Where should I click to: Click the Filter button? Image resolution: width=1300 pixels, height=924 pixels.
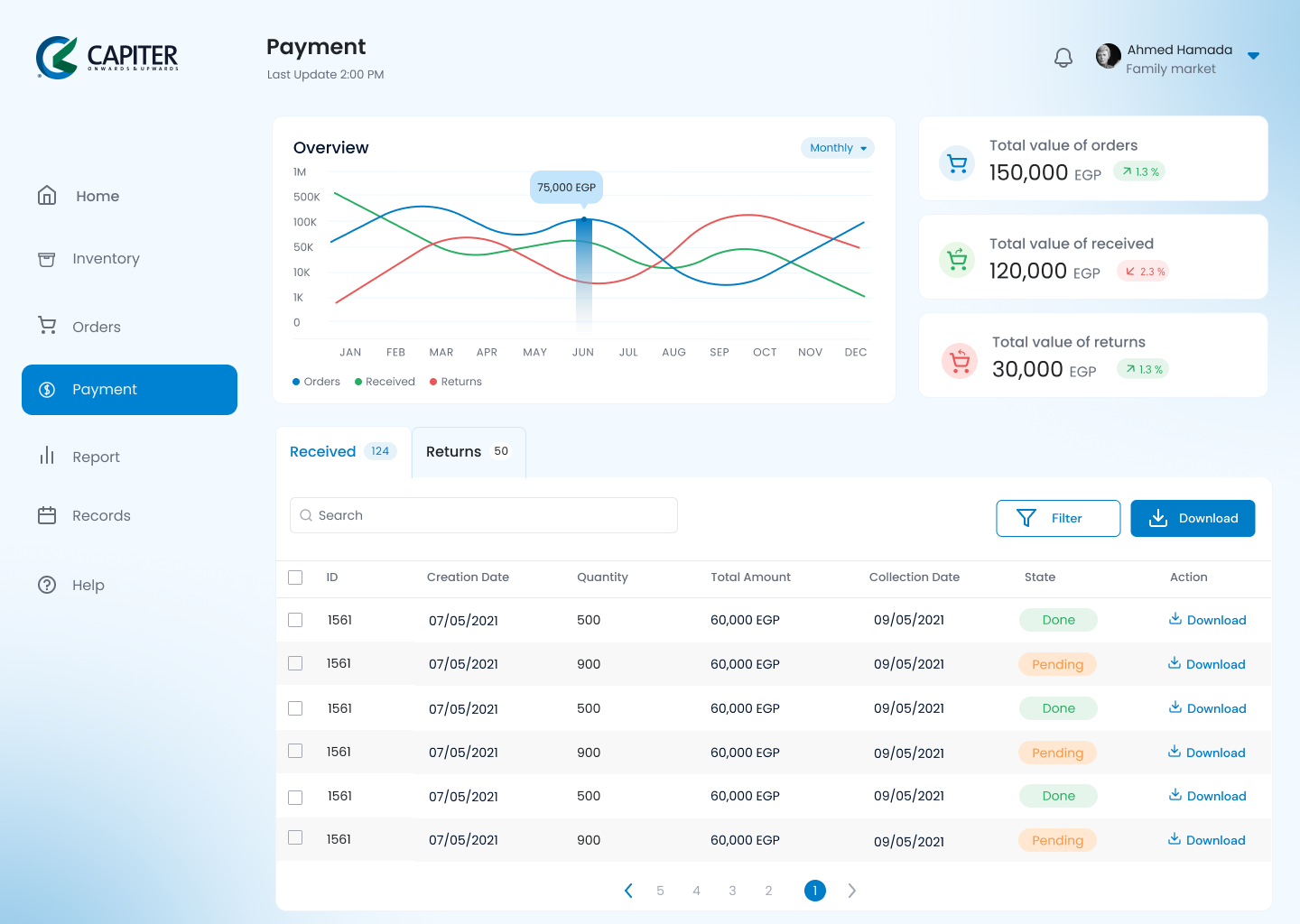(1058, 518)
